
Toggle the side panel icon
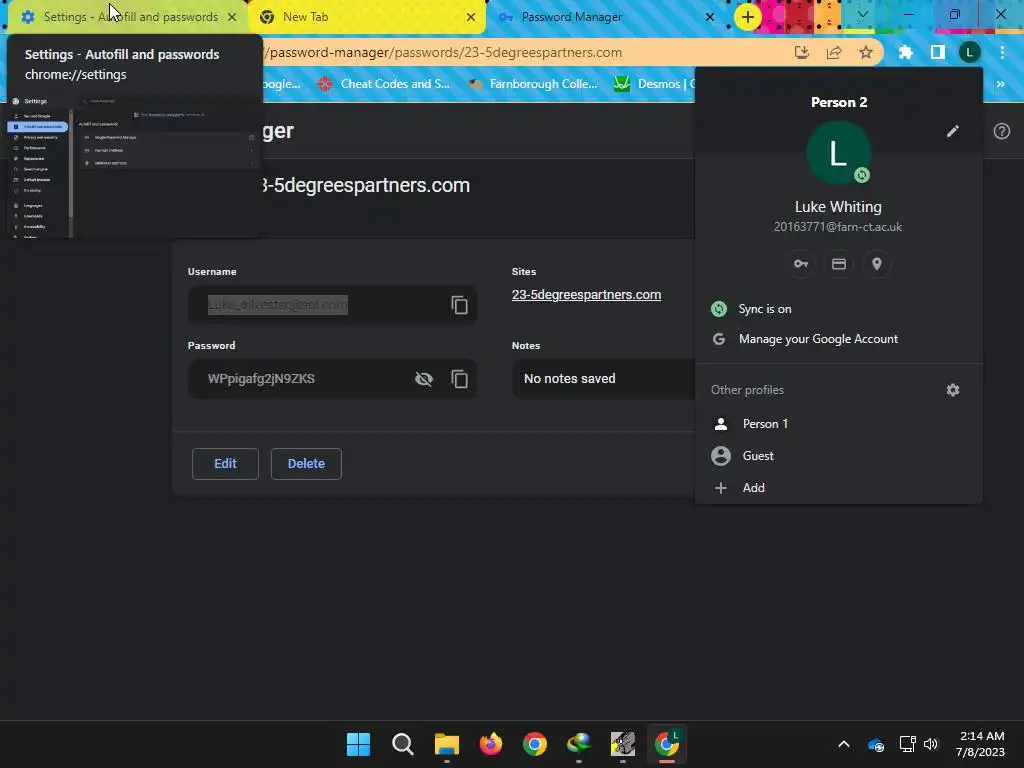pos(938,52)
